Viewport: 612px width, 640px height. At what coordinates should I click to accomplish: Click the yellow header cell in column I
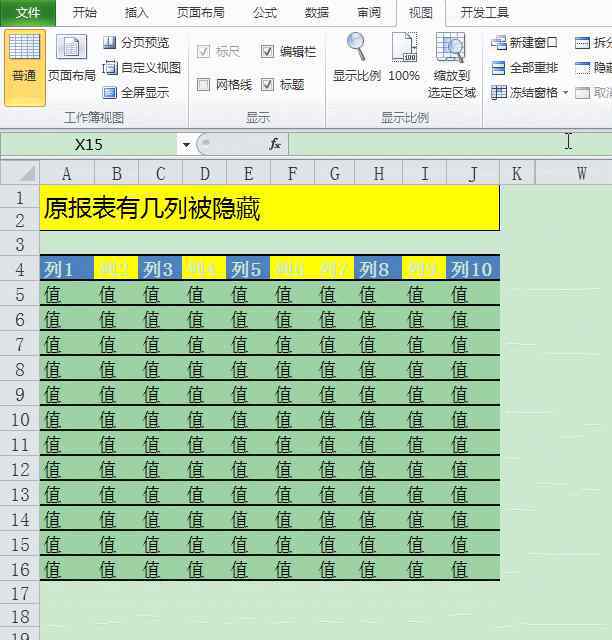coord(424,269)
